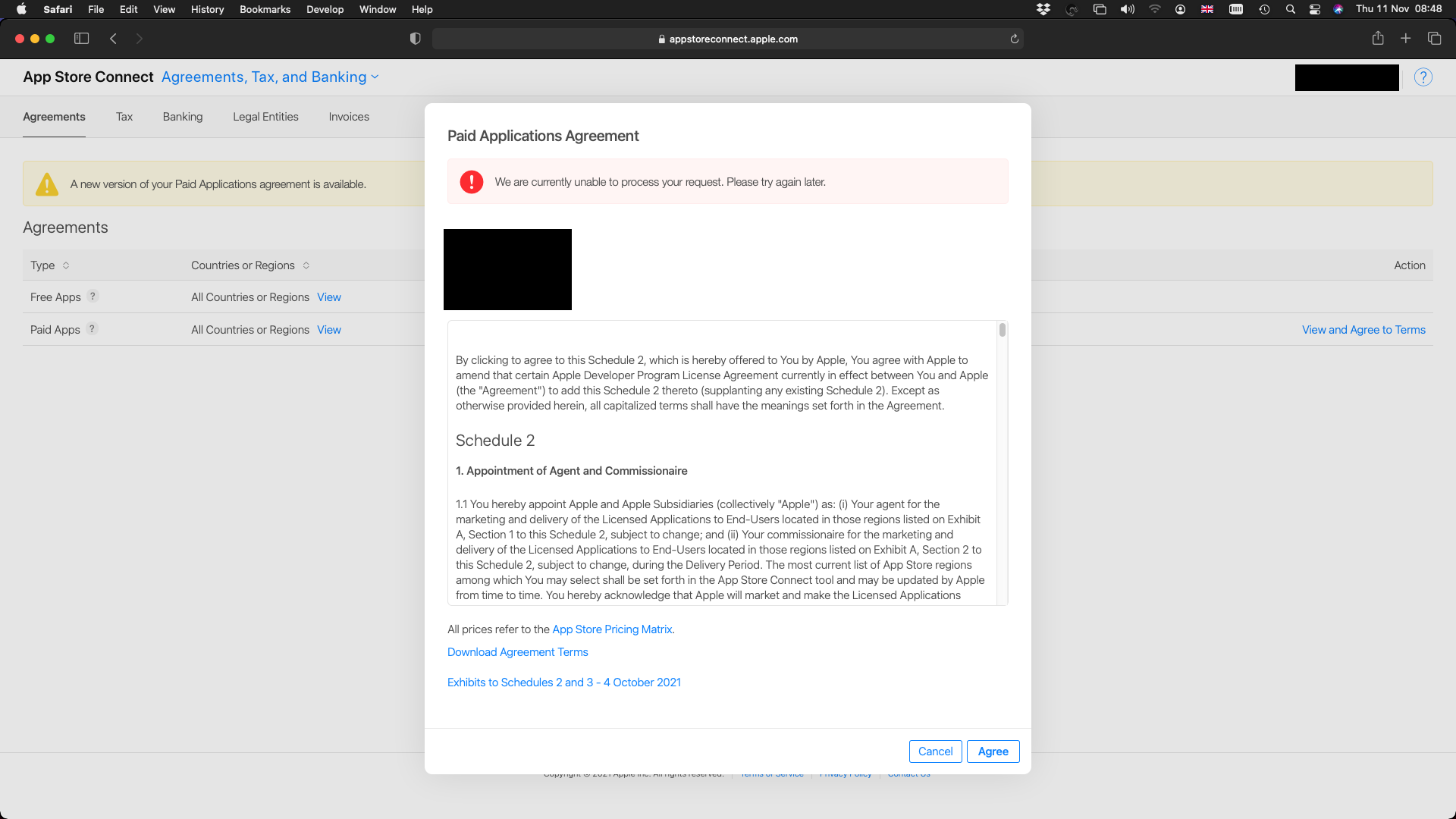Open the Wi-Fi status menu

pyautogui.click(x=1154, y=9)
